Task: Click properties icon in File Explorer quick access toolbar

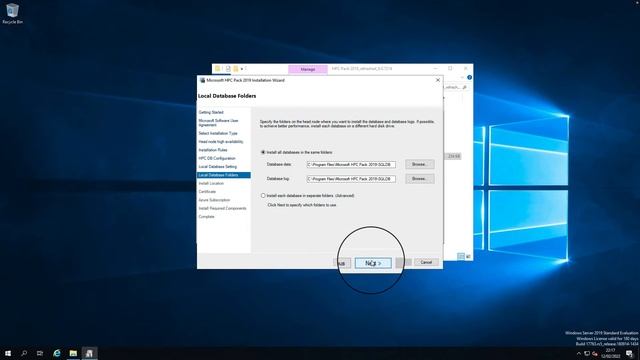Action: [x=228, y=69]
